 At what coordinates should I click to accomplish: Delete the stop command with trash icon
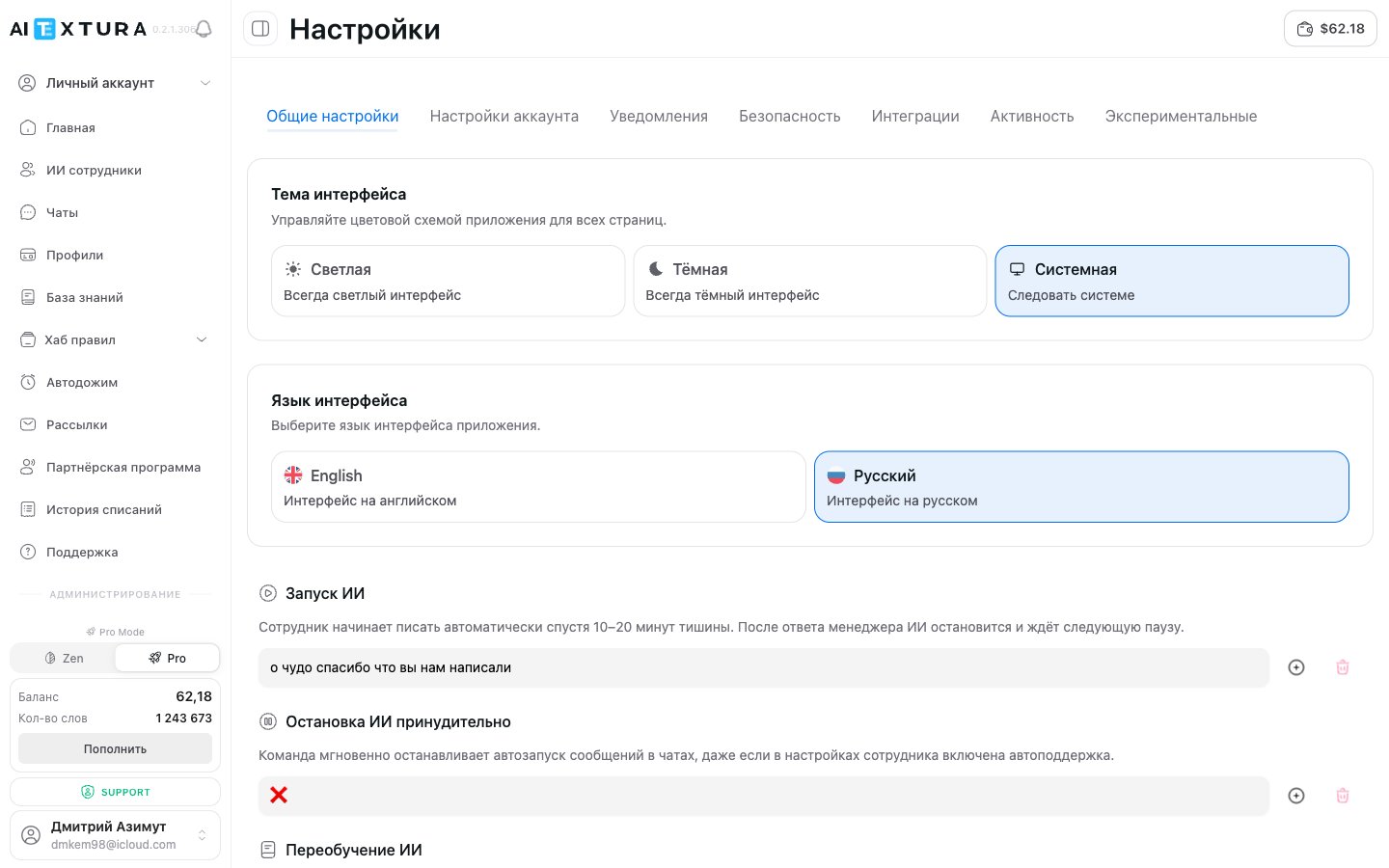[x=1342, y=796]
